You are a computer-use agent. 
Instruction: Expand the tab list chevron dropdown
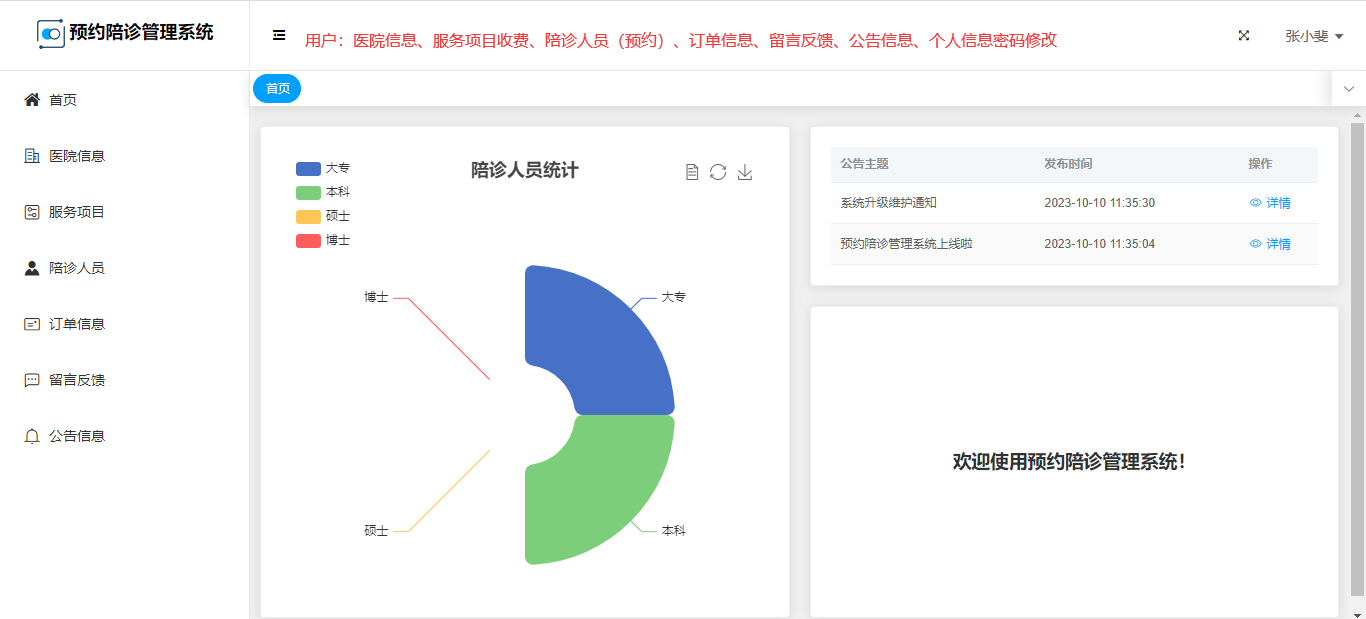1349,89
